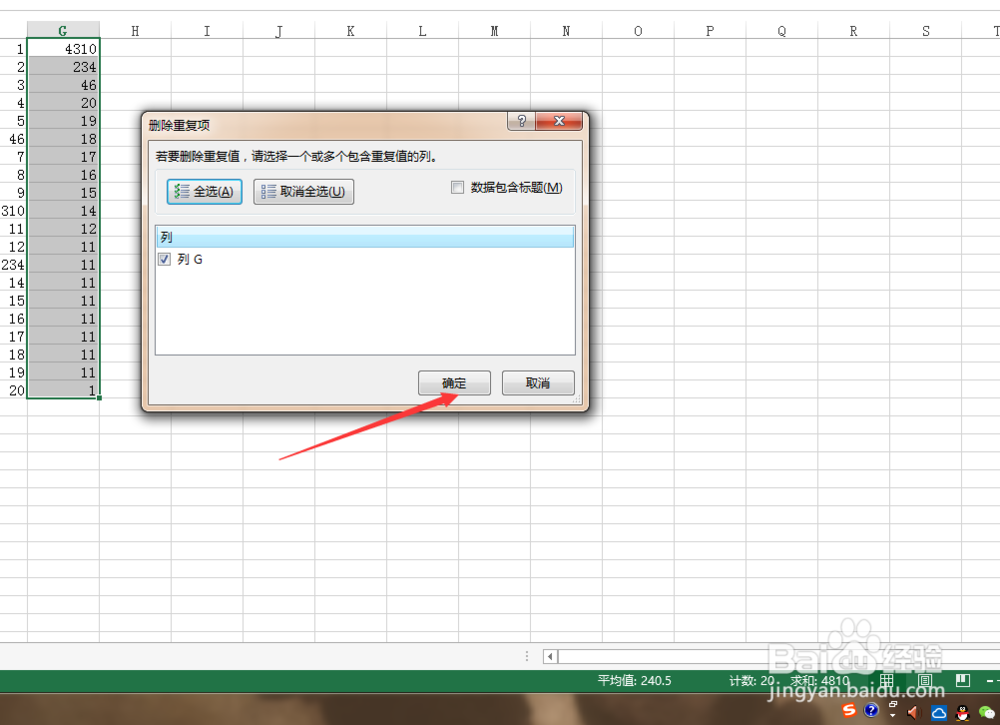Select column G header
The image size is (1000, 725).
tap(63, 31)
